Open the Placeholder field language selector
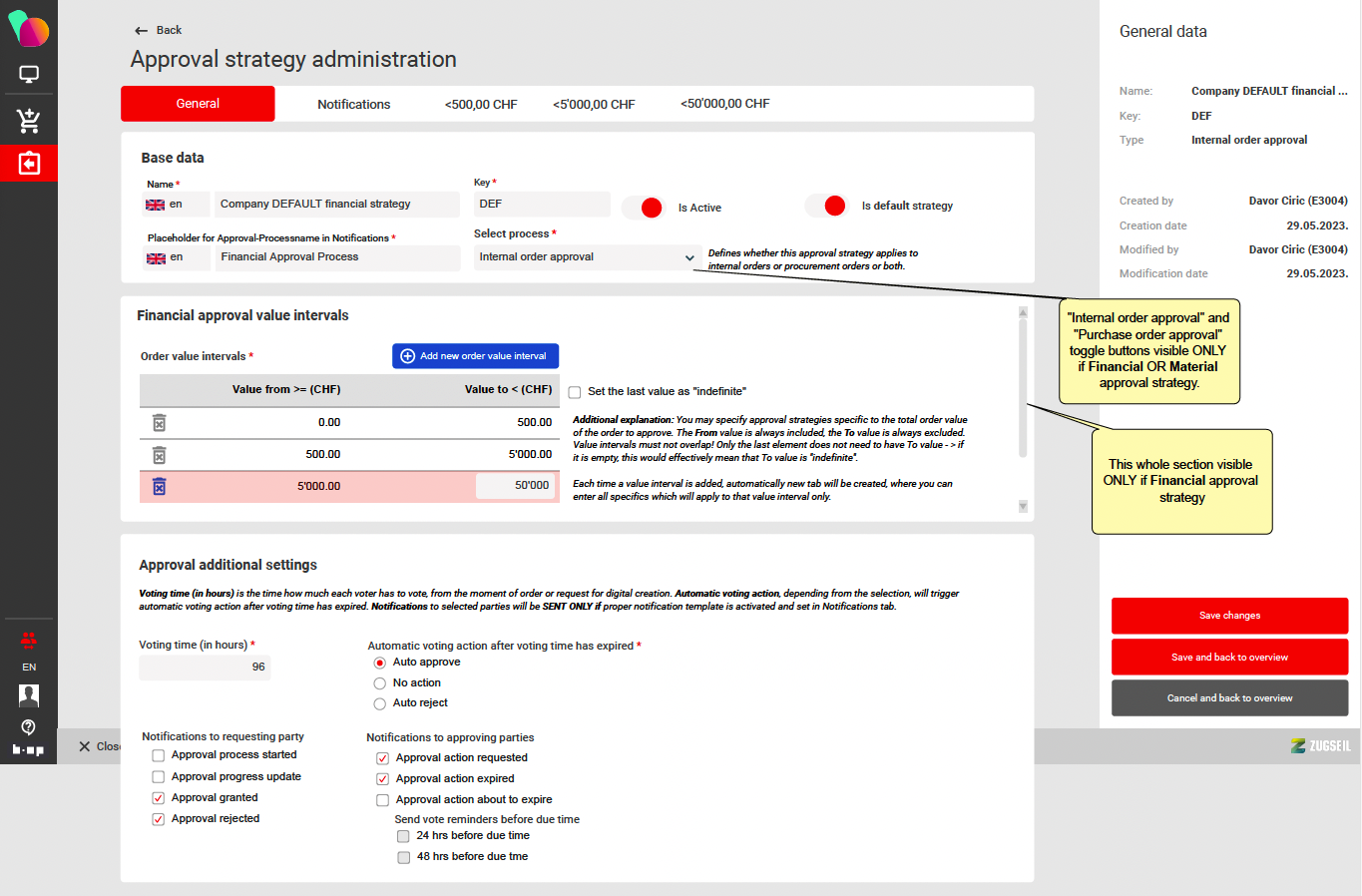This screenshot has width=1362, height=896. click(177, 257)
